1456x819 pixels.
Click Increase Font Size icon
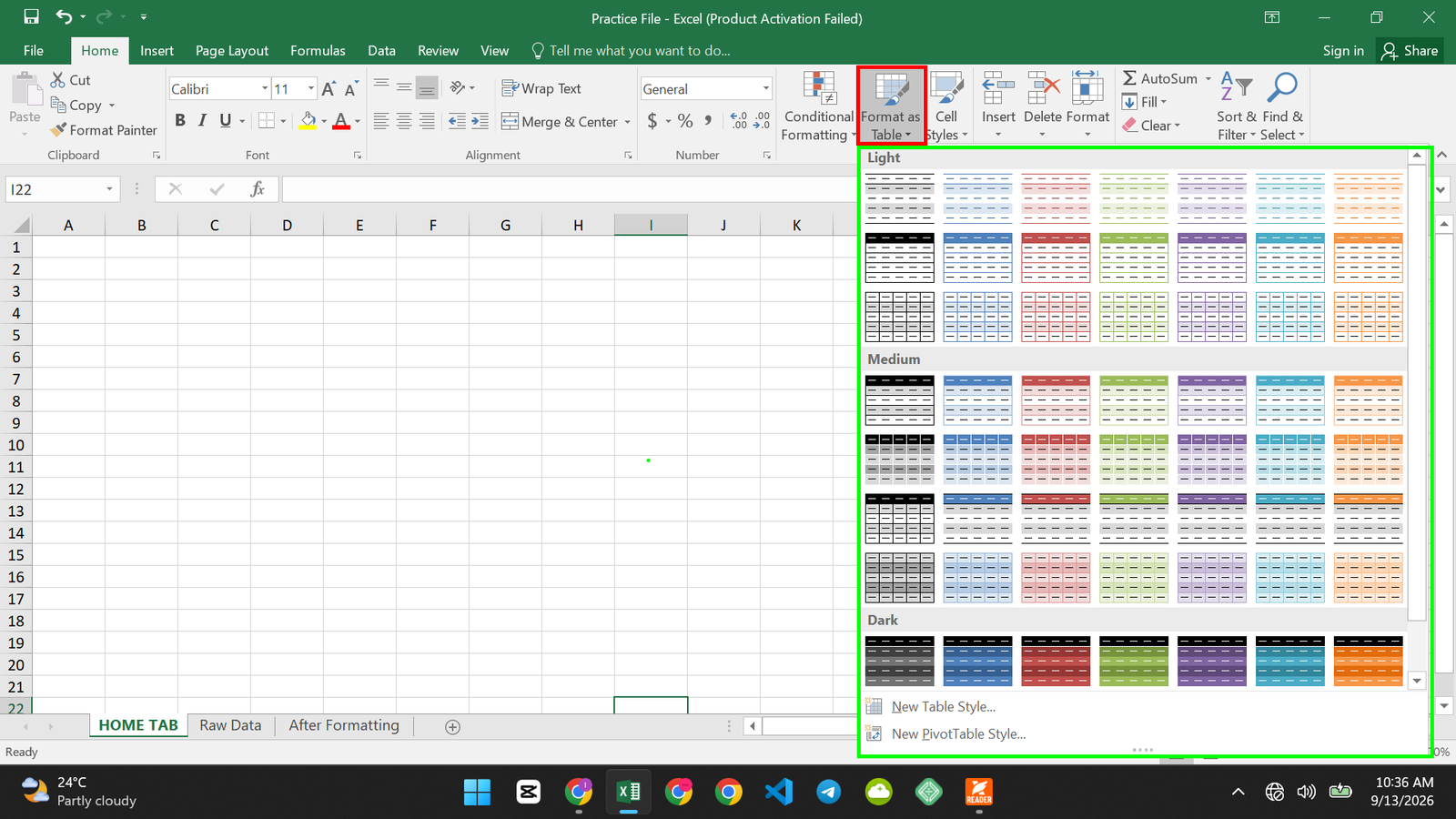coord(329,88)
